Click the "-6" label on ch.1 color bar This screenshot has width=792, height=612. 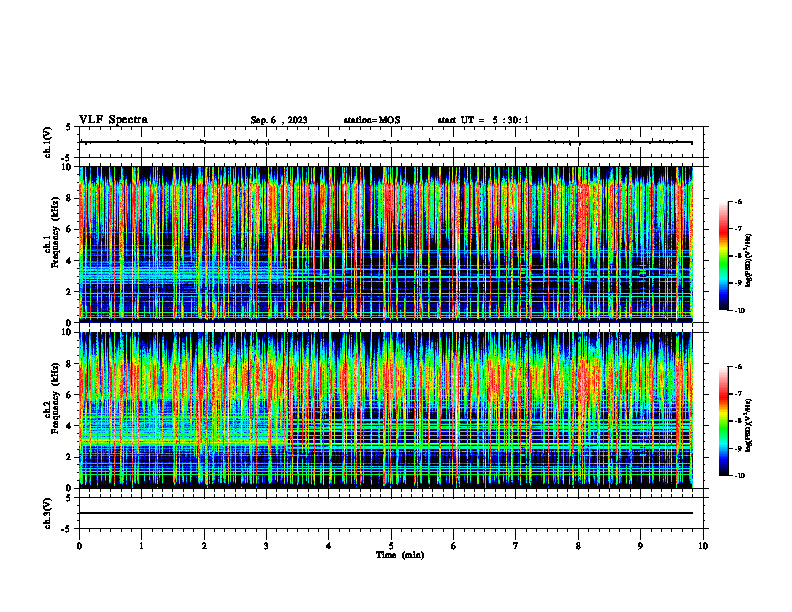(x=738, y=202)
